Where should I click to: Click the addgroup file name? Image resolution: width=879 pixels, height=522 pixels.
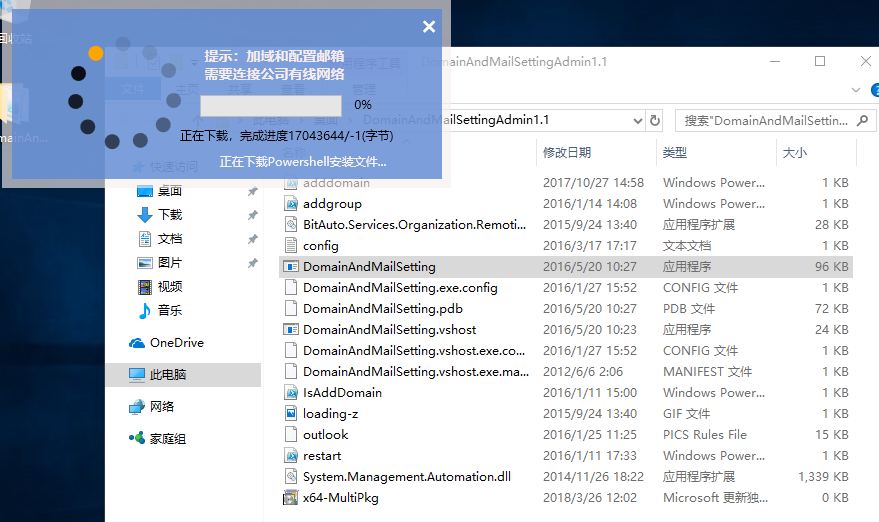(332, 204)
